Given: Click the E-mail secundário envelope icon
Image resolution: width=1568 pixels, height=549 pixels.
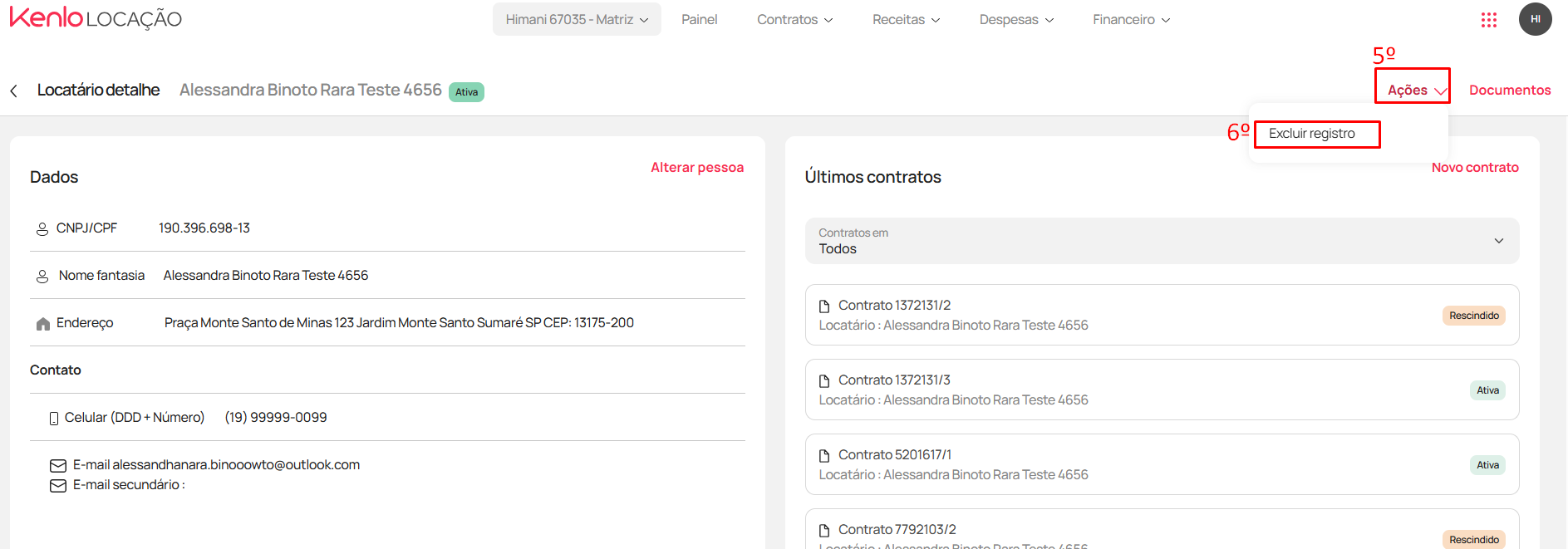Looking at the screenshot, I should point(58,485).
